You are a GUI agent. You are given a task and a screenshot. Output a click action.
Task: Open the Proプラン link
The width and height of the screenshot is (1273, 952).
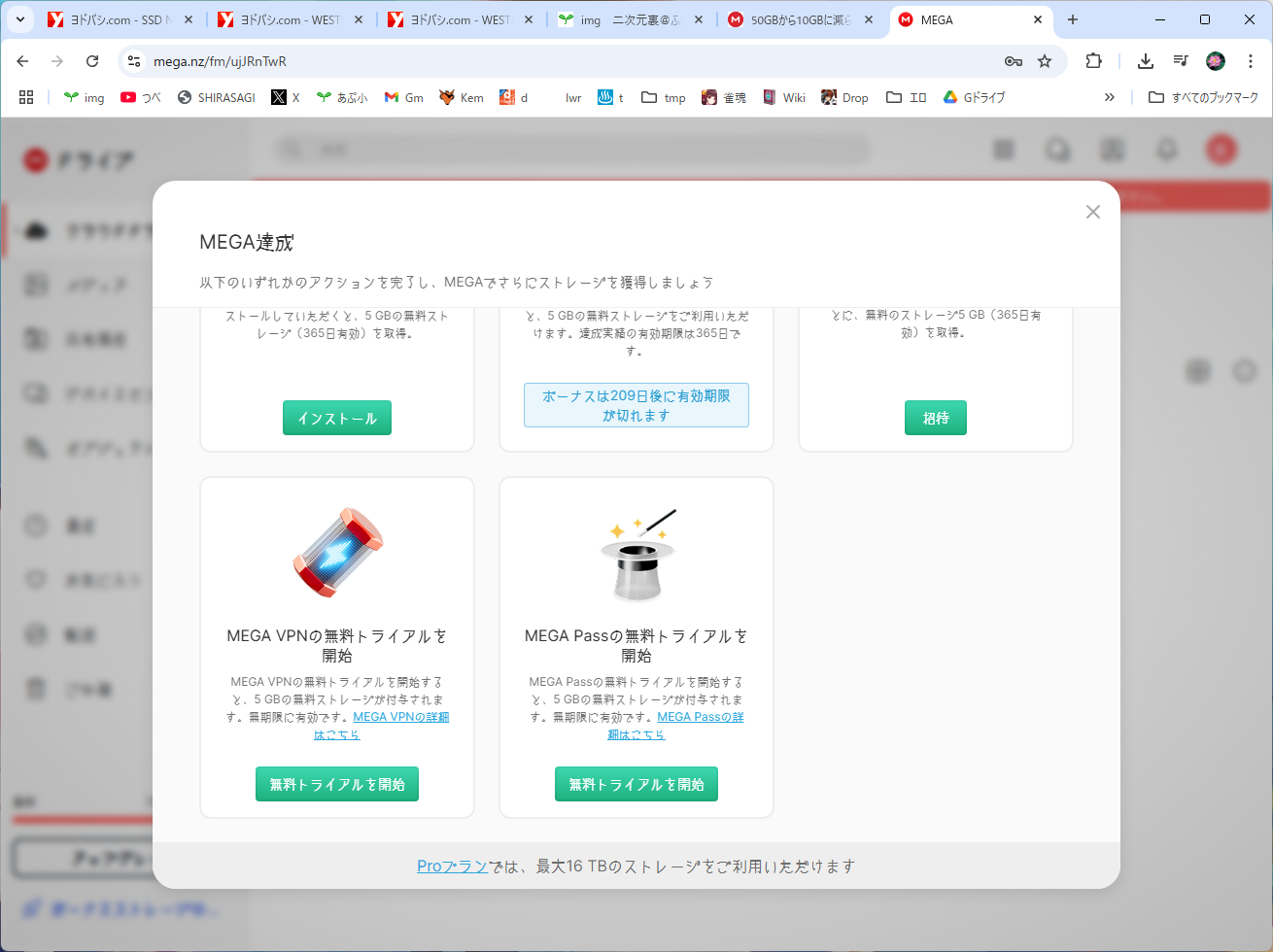click(452, 866)
